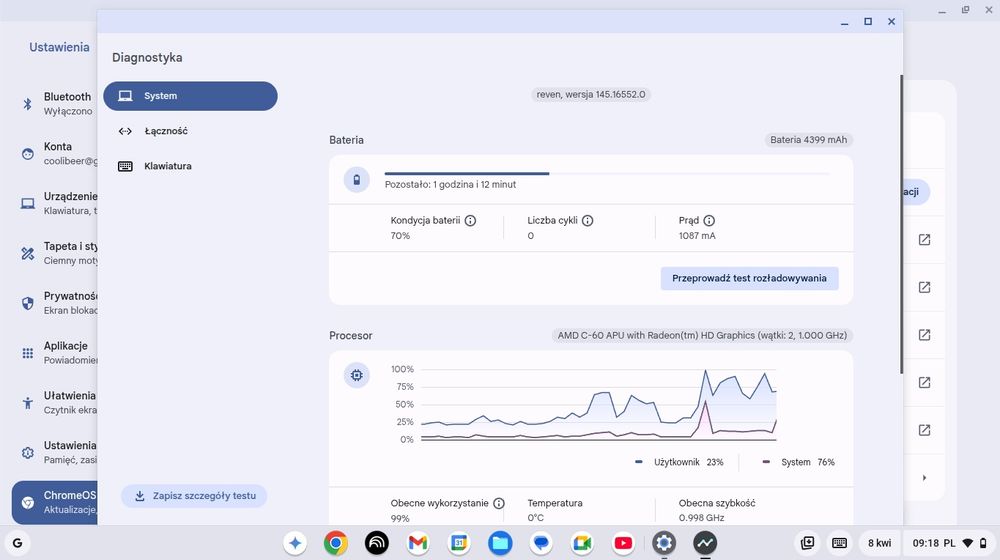Open Urządzenie section in Ustawienia window
Image resolution: width=1000 pixels, height=560 pixels.
click(55, 203)
